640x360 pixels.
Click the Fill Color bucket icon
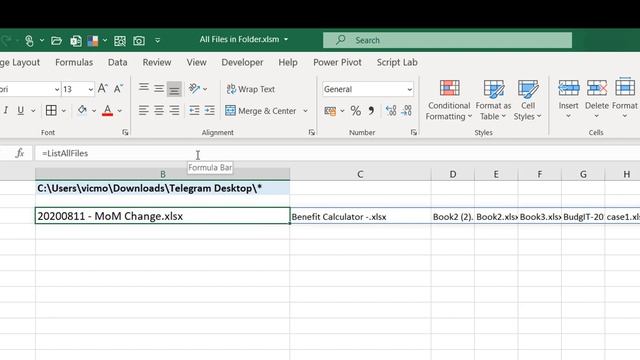point(82,110)
